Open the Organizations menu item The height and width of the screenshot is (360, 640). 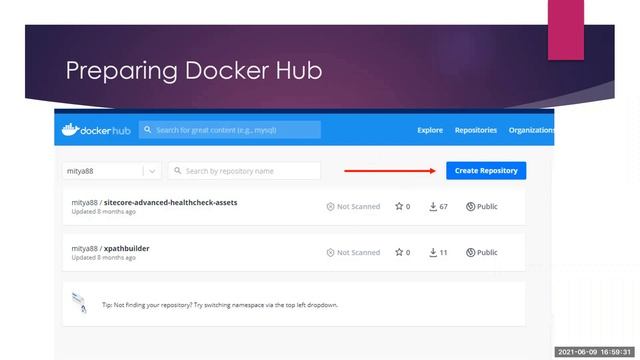coord(531,130)
